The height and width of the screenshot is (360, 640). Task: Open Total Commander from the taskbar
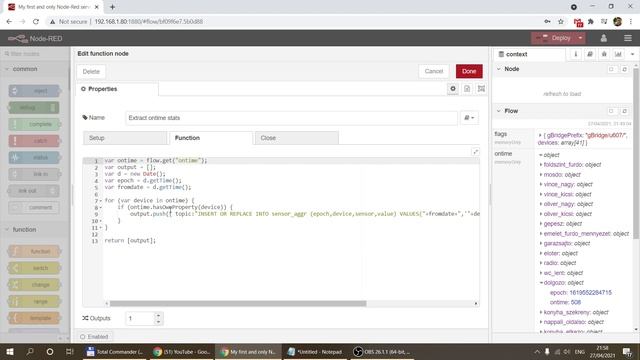(x=114, y=351)
